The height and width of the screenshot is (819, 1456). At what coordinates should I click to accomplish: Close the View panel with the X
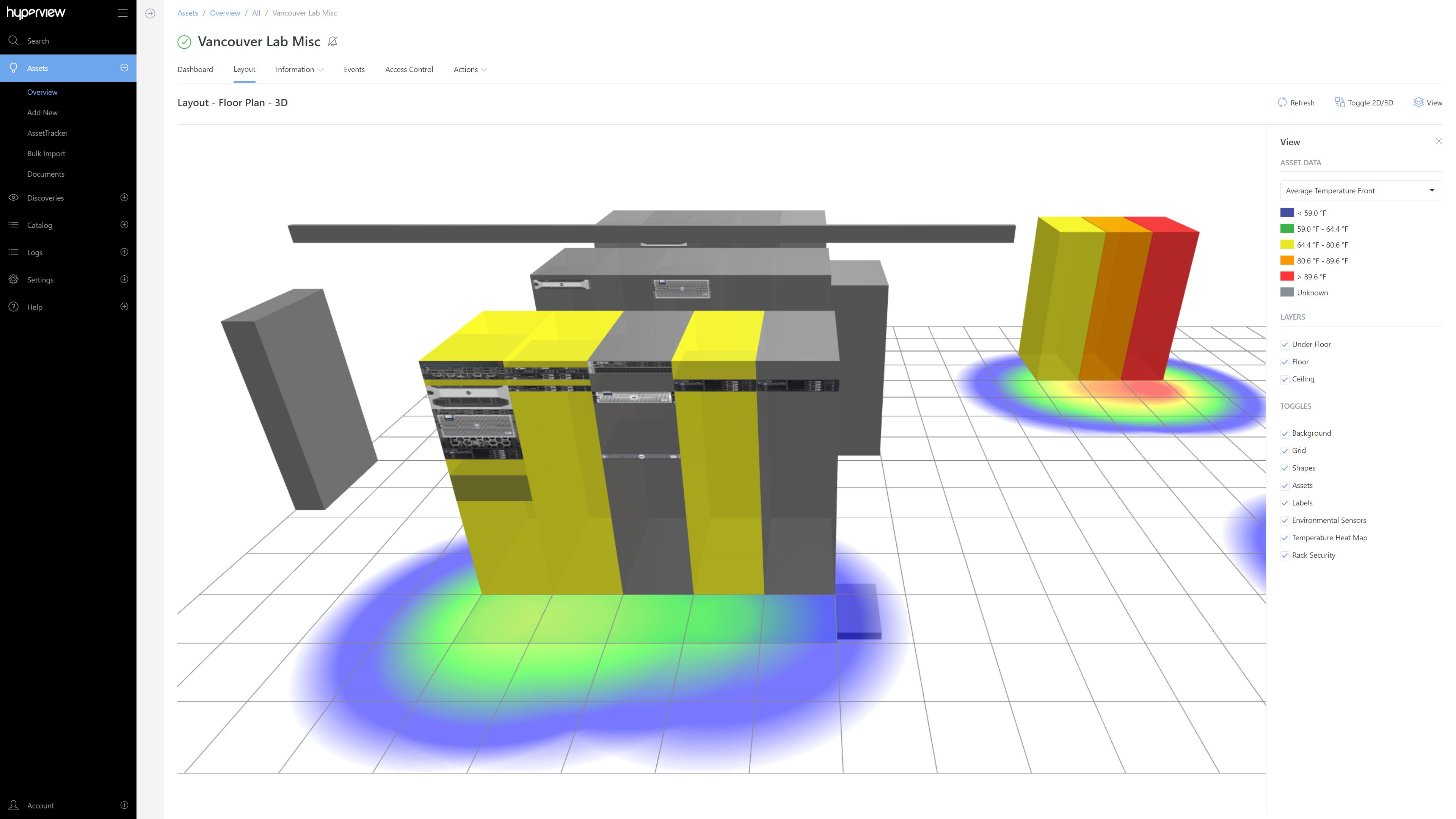pyautogui.click(x=1439, y=141)
